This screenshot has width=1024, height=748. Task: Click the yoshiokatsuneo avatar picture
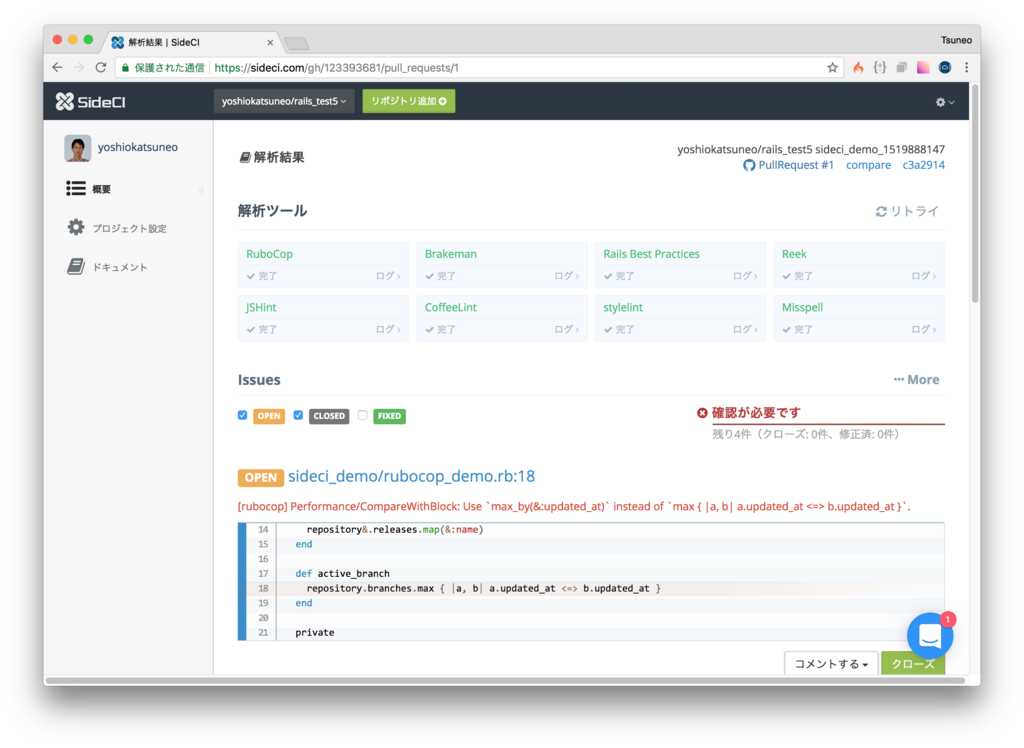point(77,148)
